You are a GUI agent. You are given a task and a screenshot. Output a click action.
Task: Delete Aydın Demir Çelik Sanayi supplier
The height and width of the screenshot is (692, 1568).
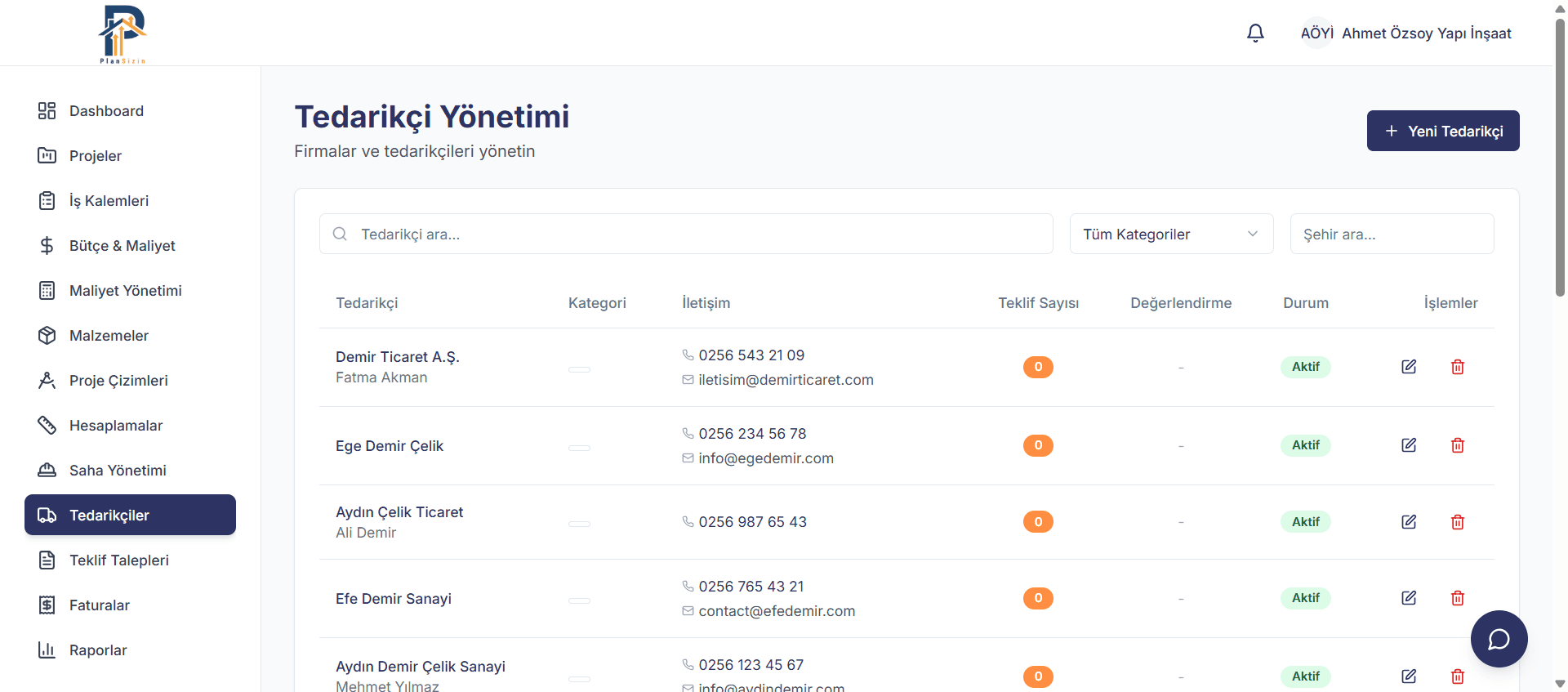[x=1458, y=676]
